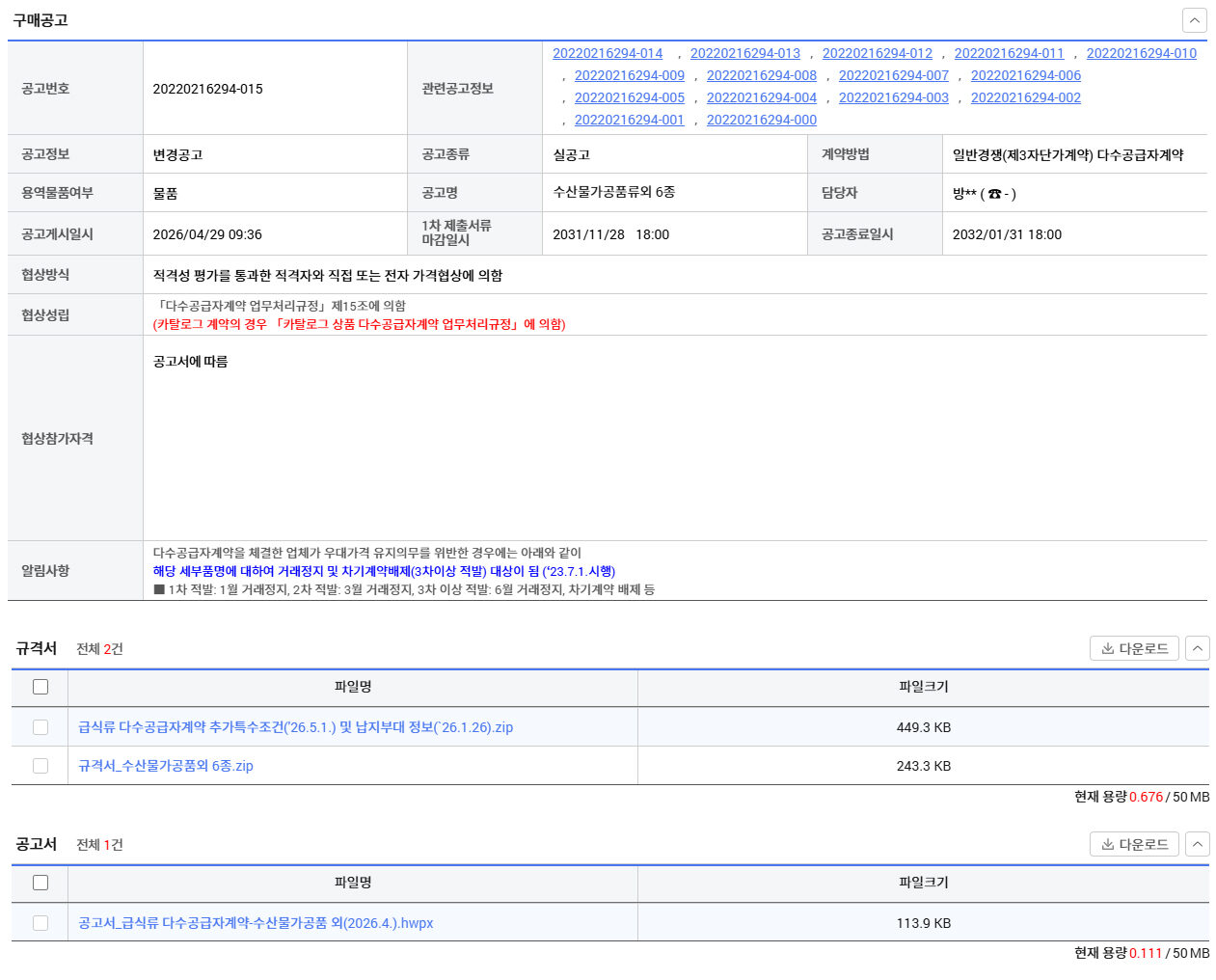Open the 공고서_급식류 다수공급자계약 hwpx file link
Screen dimensions: 1216x980
click(x=256, y=923)
